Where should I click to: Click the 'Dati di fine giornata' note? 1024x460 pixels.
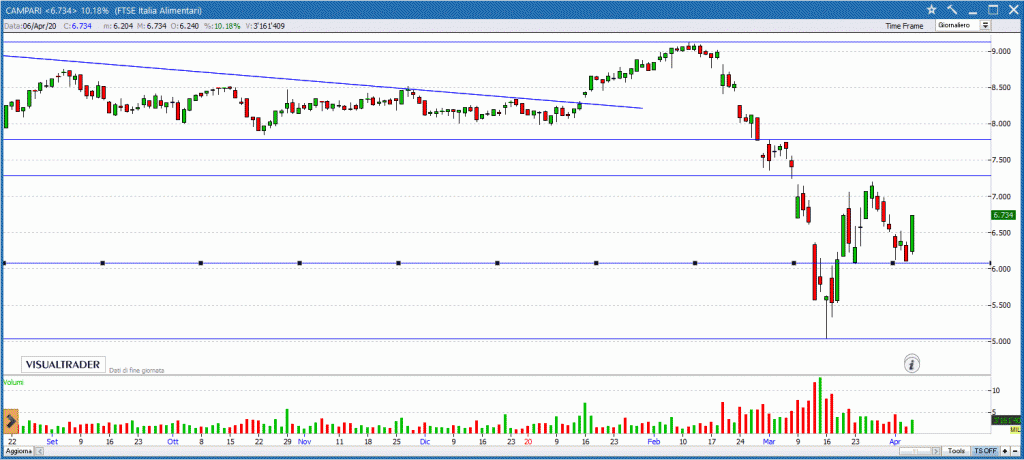click(136, 370)
